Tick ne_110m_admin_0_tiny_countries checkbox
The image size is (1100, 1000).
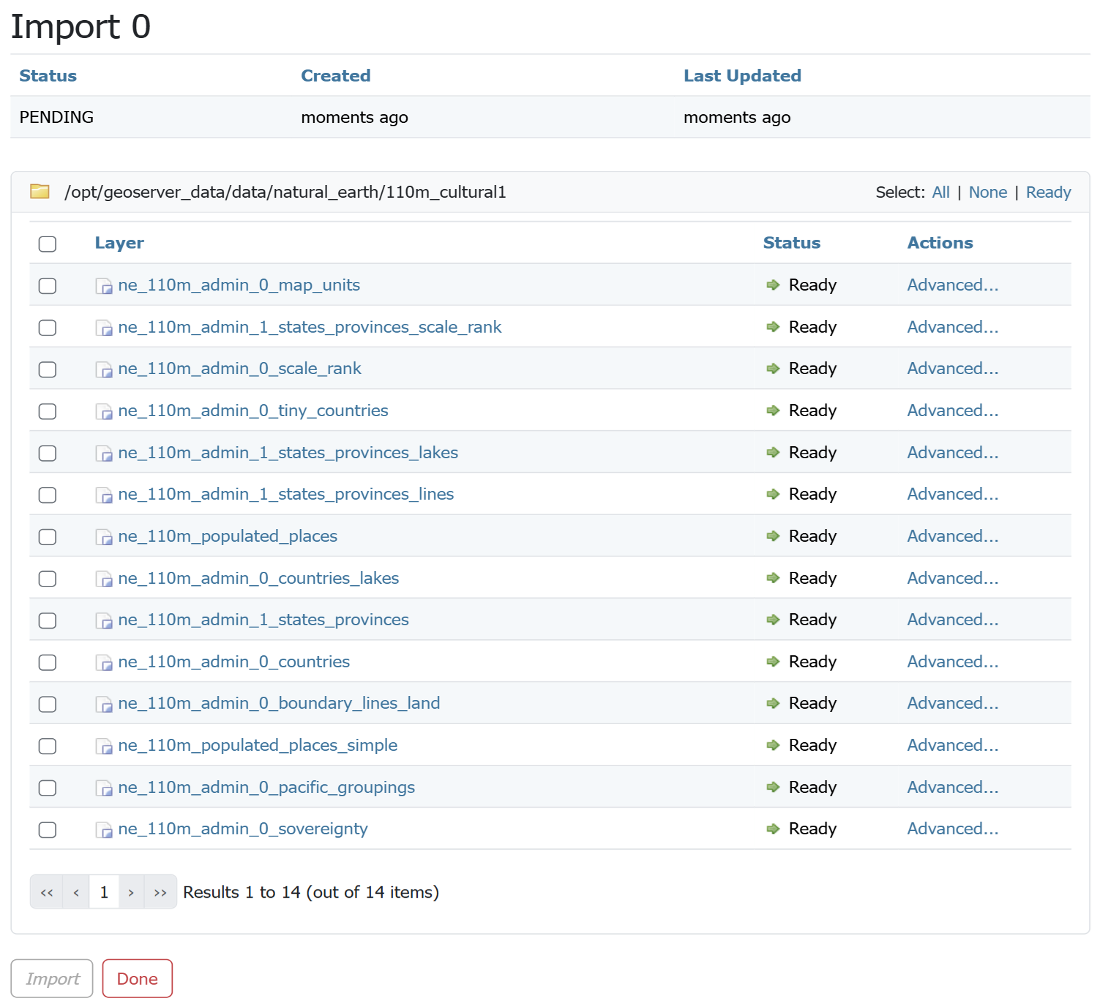[x=48, y=411]
